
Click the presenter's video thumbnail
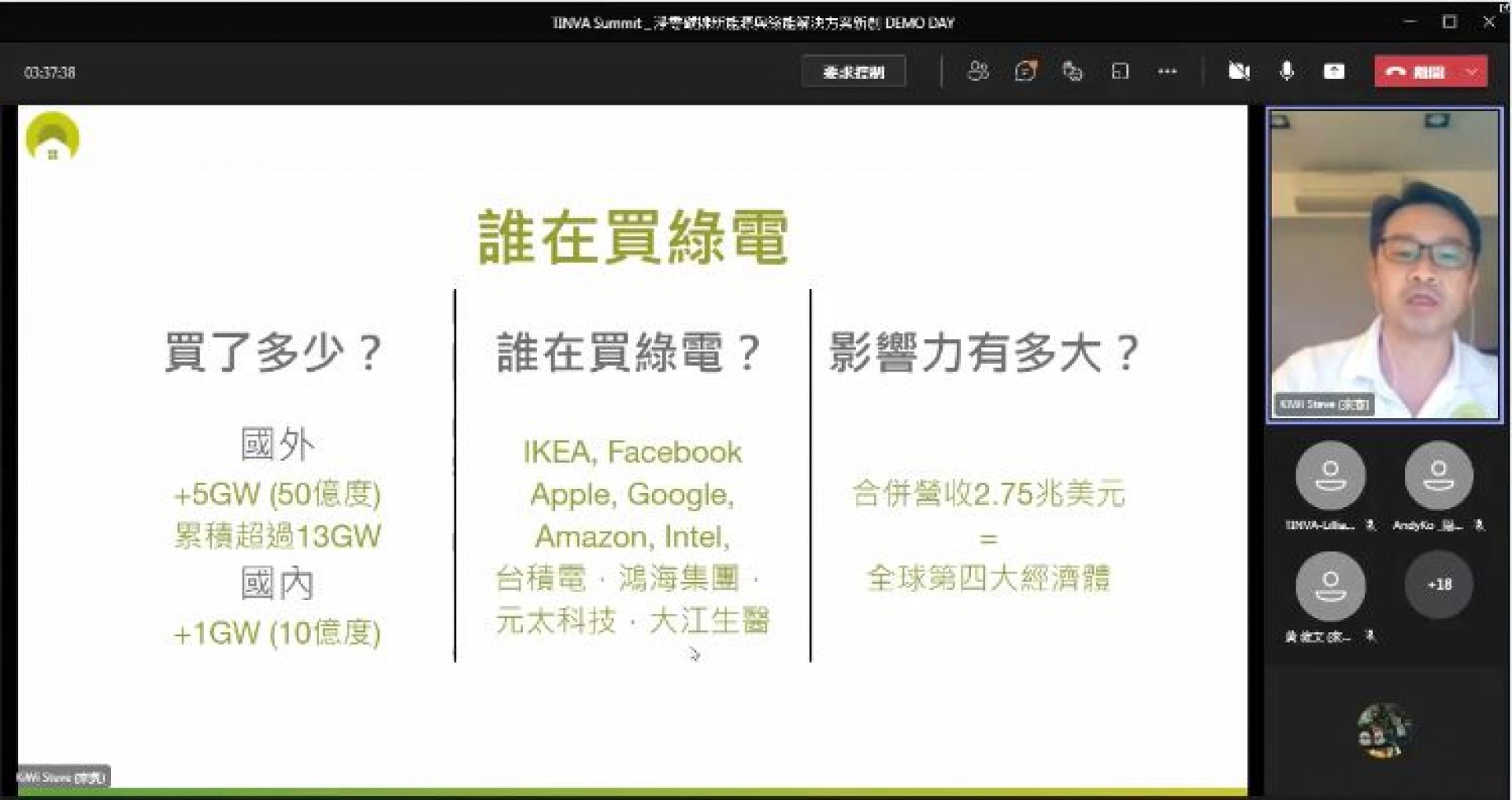1384,265
